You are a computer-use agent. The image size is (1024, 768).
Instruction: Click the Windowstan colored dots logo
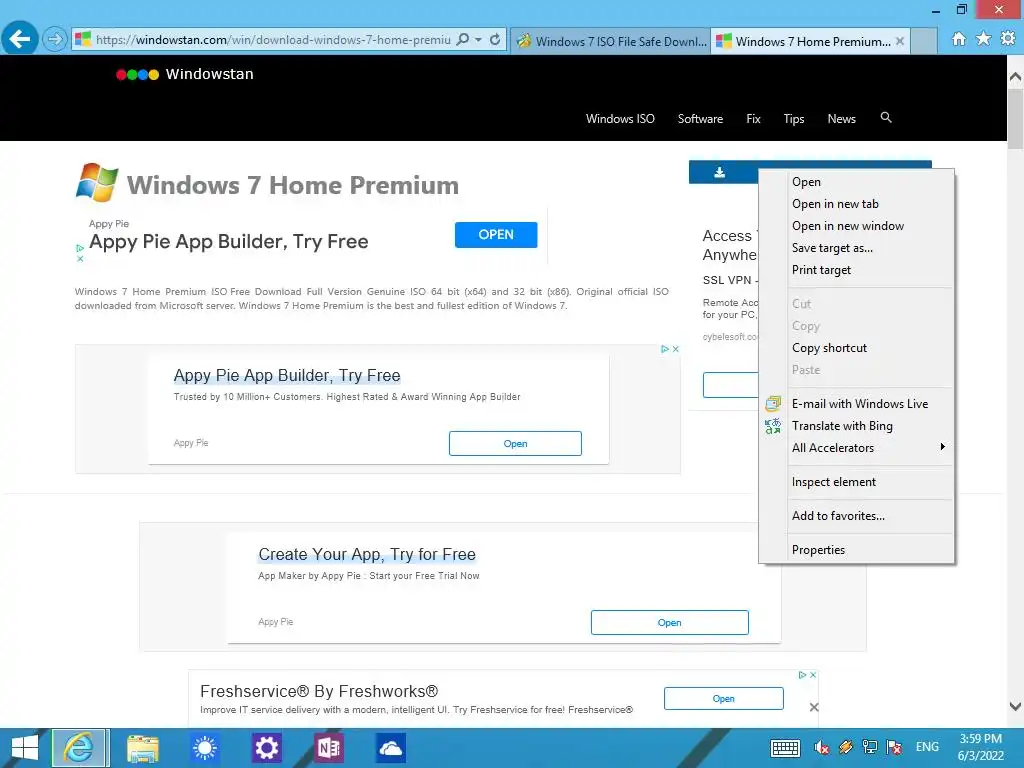point(137,74)
